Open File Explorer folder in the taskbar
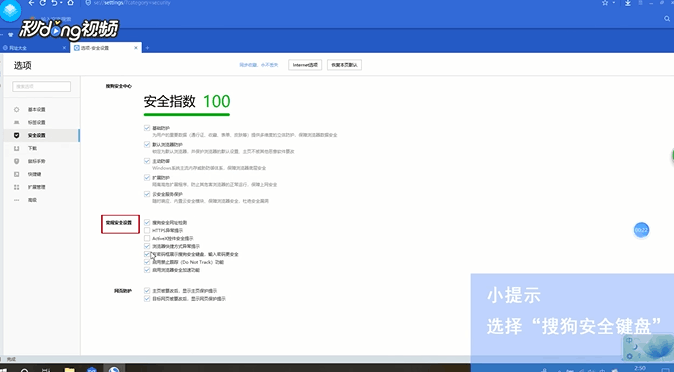The image size is (674, 372). tap(69, 369)
